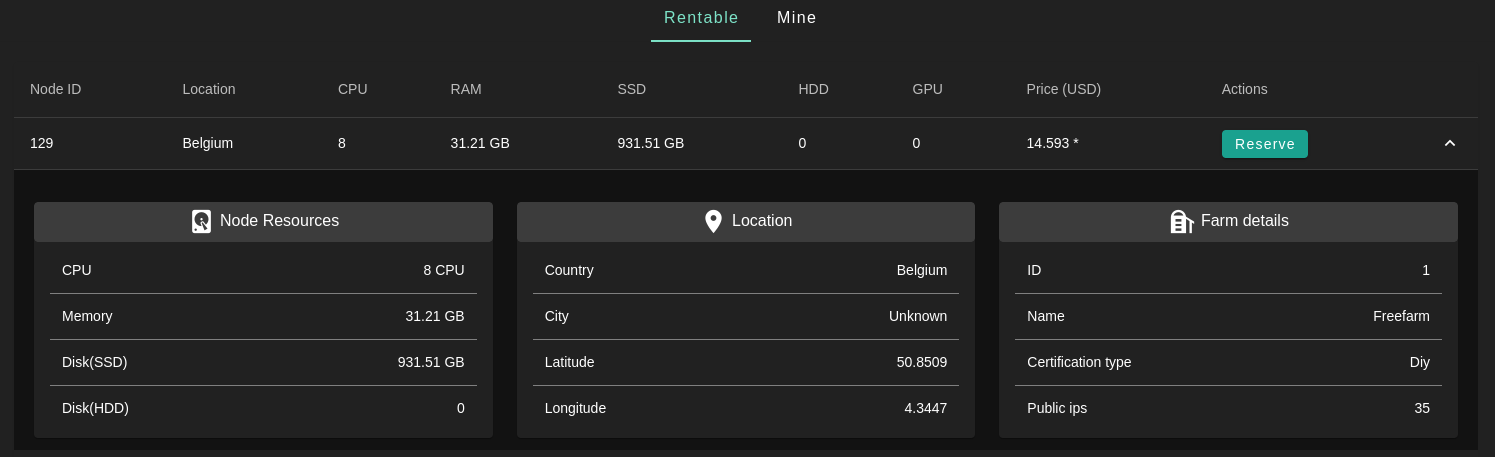
Task: Click the Node Resources disk icon
Action: point(202,221)
